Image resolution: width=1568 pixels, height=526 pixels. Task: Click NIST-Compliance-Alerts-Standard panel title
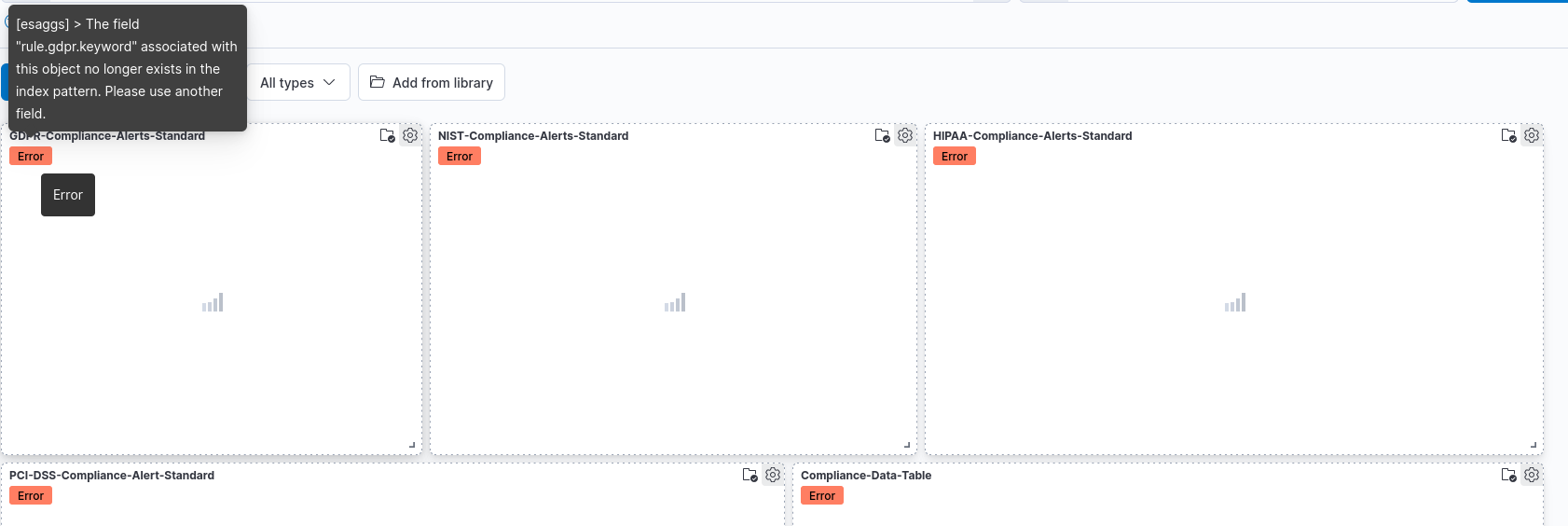coord(533,136)
